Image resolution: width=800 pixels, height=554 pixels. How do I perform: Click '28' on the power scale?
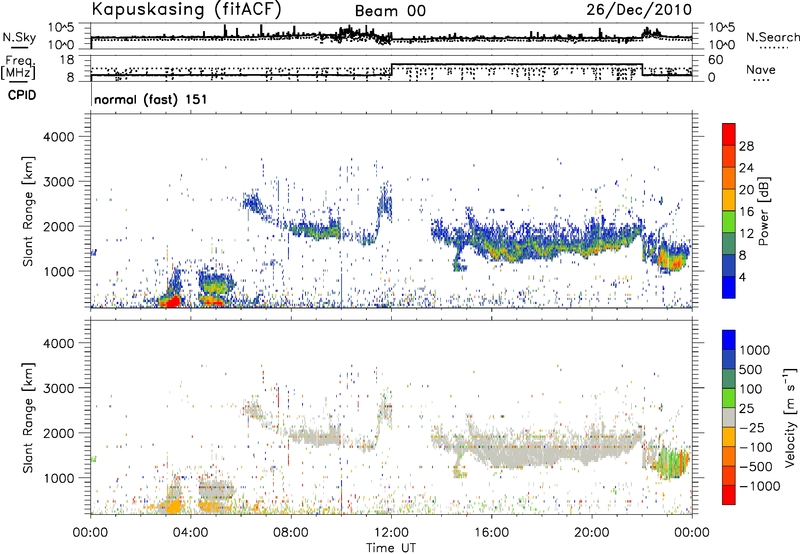coord(746,146)
